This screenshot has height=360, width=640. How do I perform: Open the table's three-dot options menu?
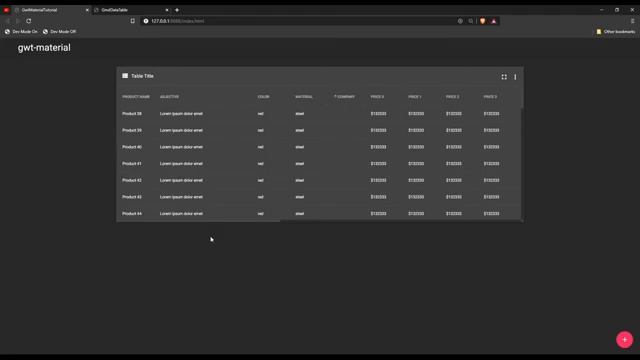coord(515,77)
